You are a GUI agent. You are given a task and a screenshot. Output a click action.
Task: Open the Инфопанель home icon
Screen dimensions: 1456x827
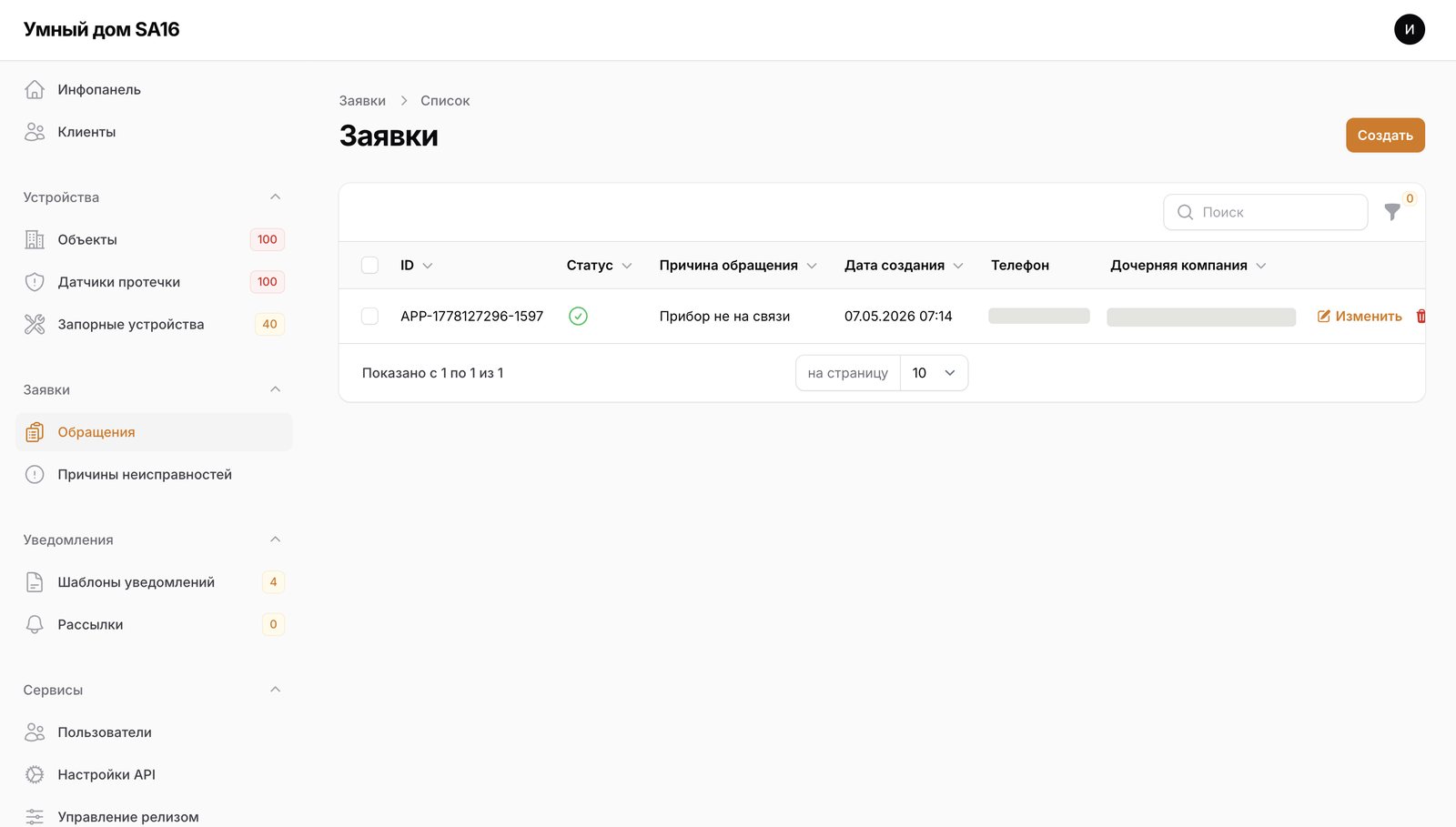[x=35, y=89]
